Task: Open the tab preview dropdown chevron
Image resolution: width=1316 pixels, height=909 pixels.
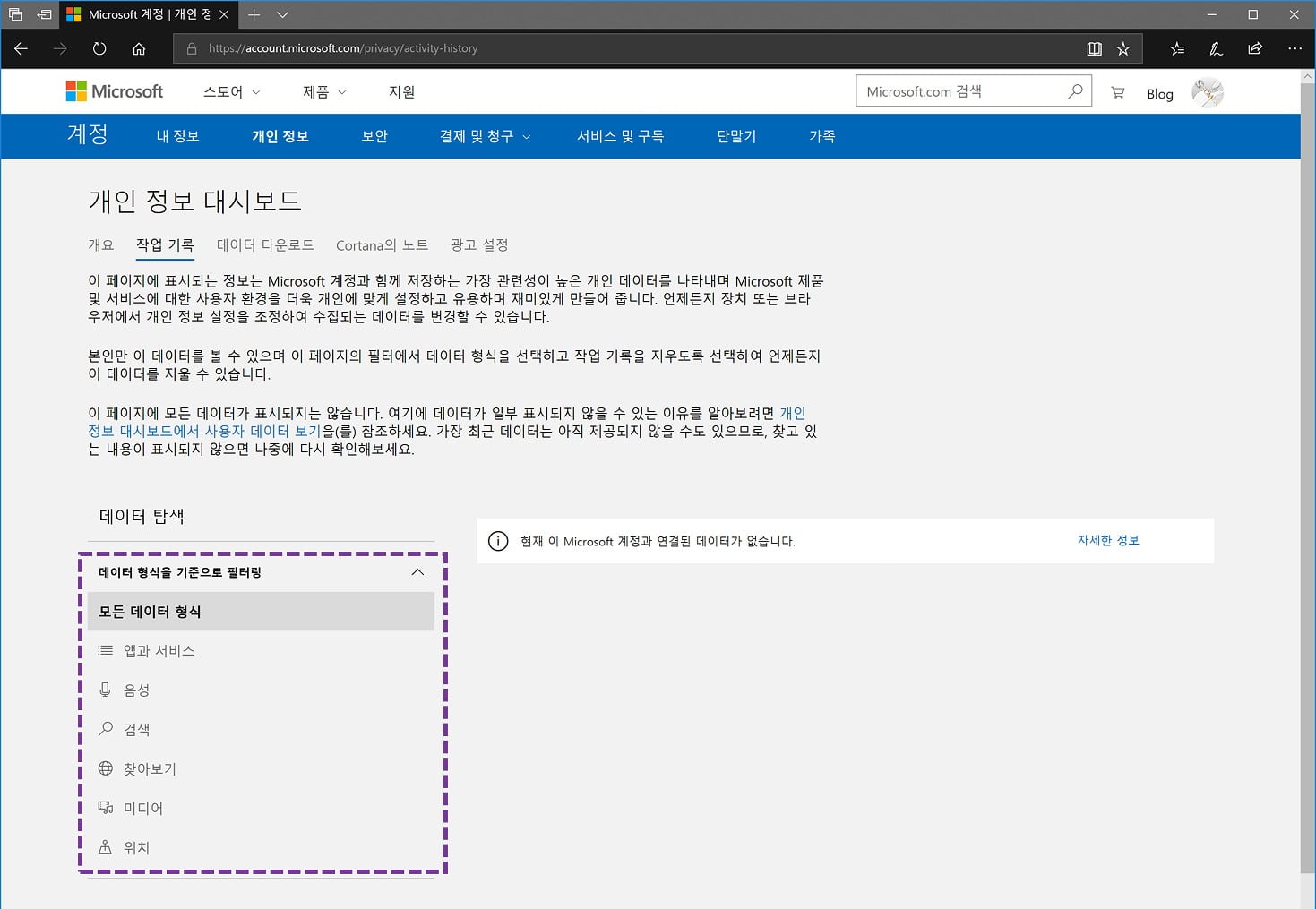Action: 282,14
